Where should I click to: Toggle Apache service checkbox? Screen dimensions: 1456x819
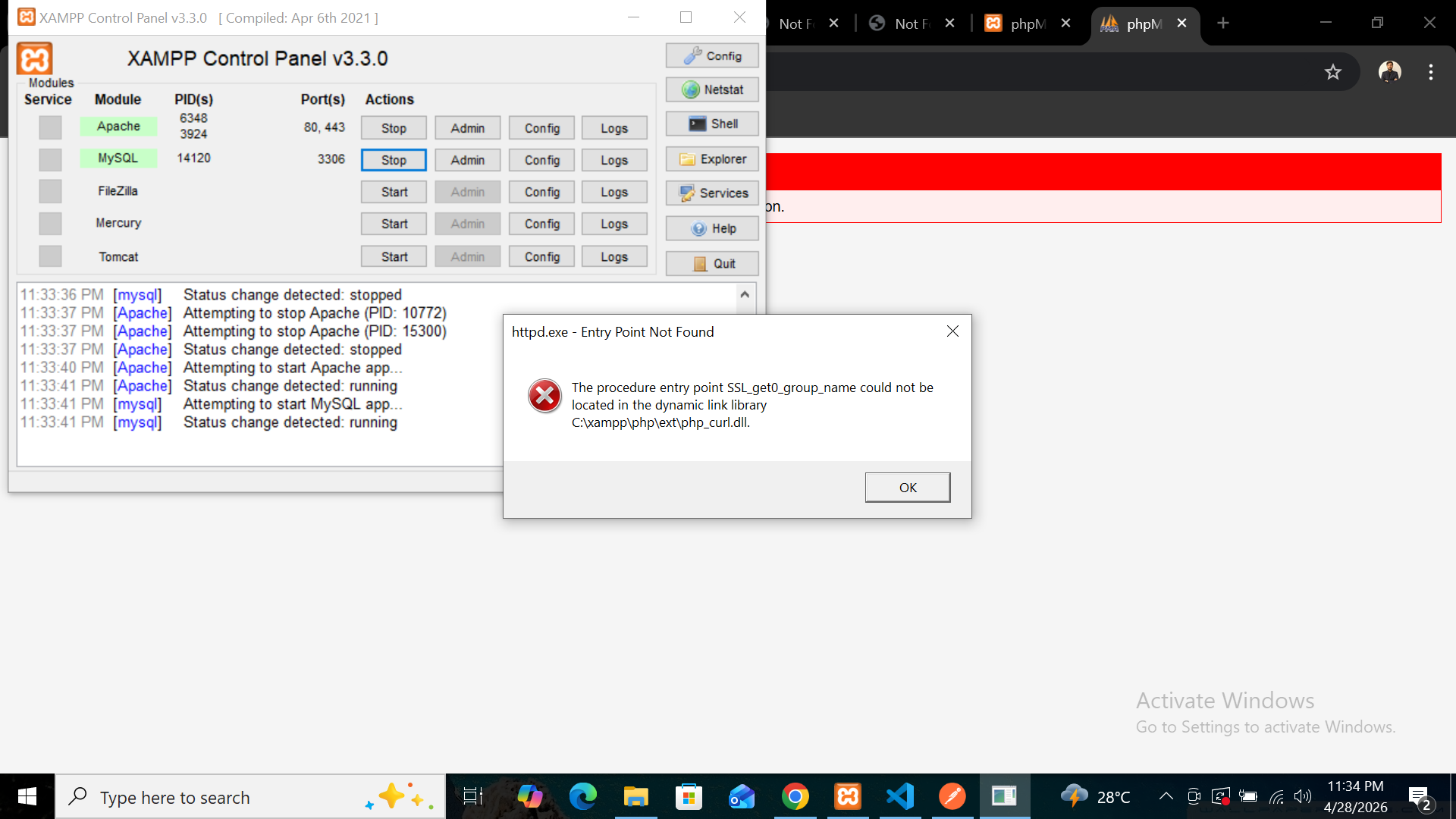pyautogui.click(x=50, y=127)
